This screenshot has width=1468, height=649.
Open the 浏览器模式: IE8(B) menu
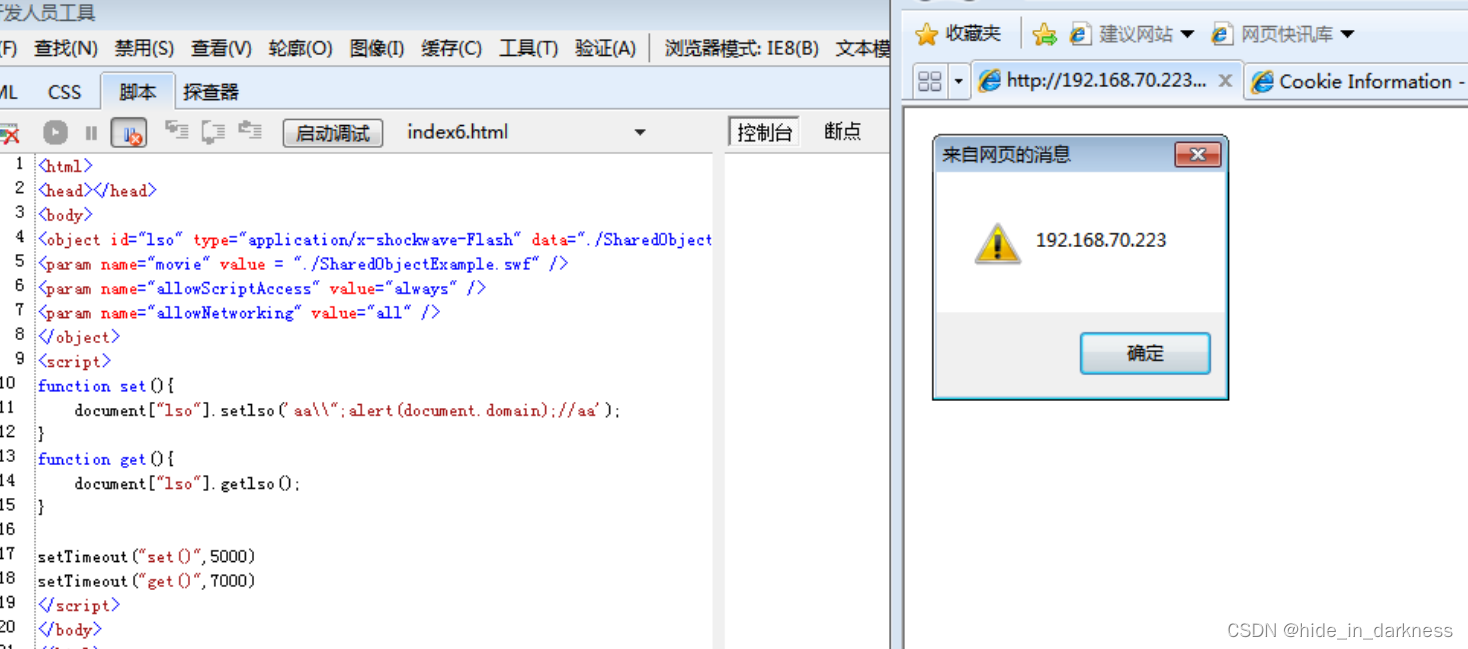[742, 48]
